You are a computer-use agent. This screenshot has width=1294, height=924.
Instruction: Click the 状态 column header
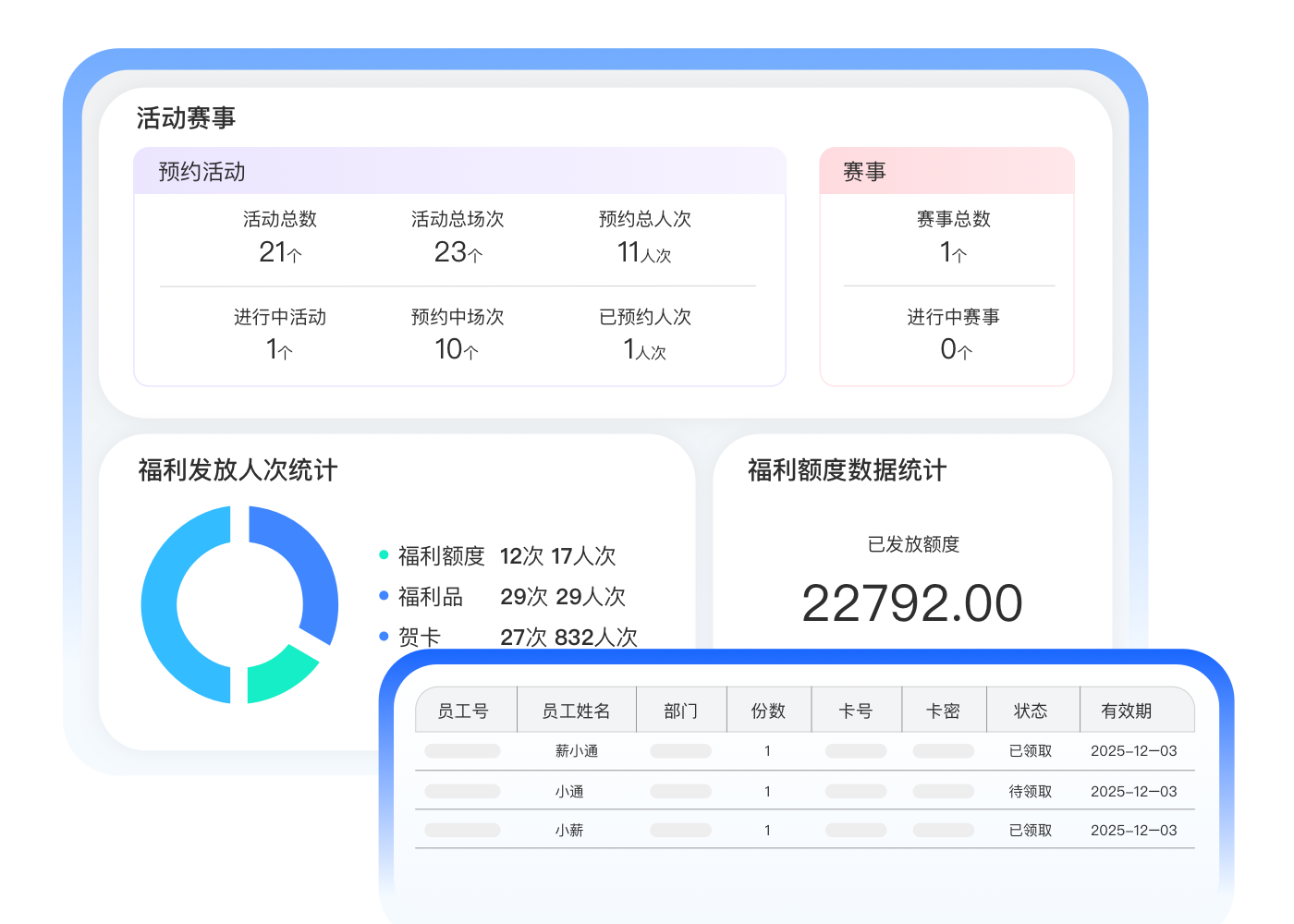point(1031,711)
